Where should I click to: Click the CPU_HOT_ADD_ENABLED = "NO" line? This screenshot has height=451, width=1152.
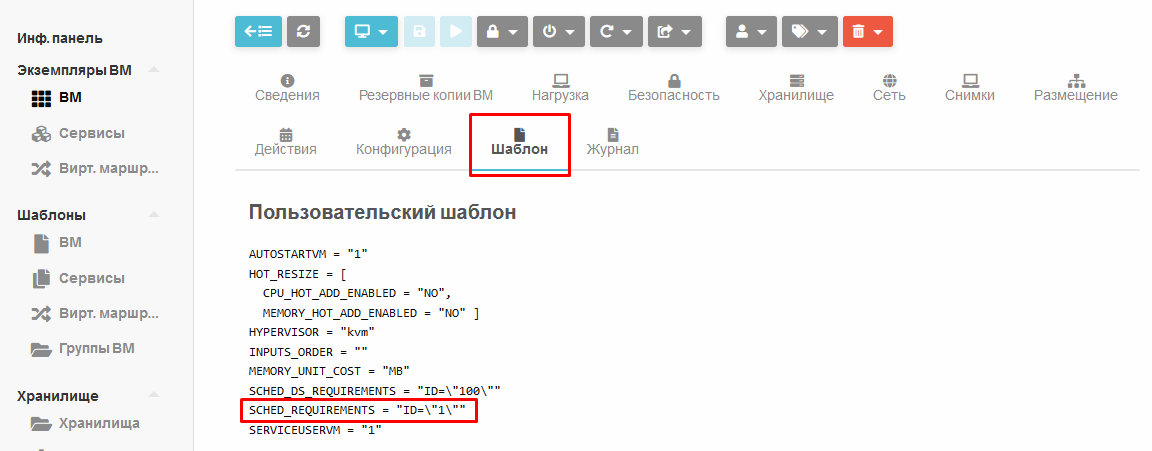(x=356, y=294)
